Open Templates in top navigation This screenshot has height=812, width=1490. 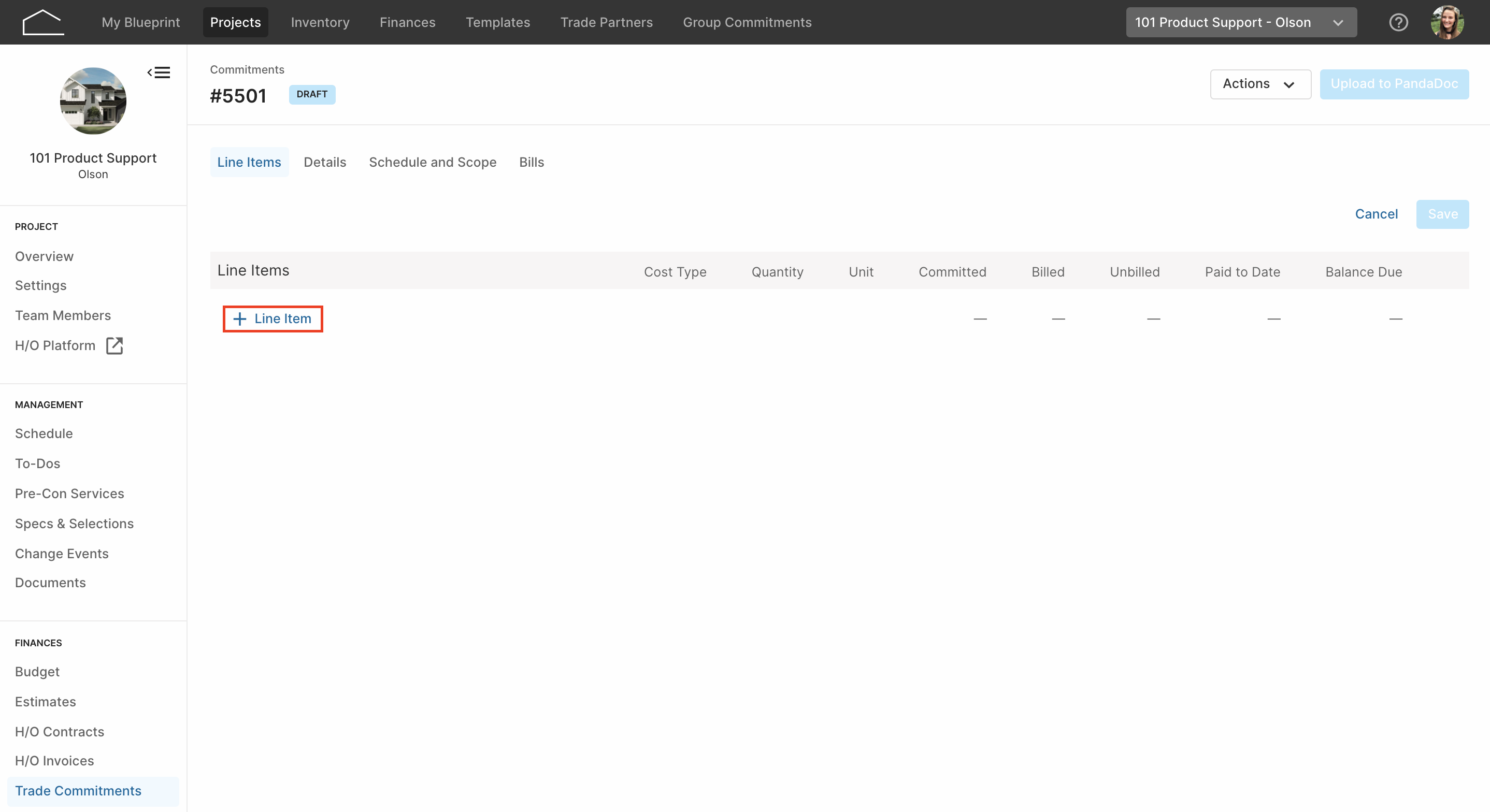click(x=498, y=23)
